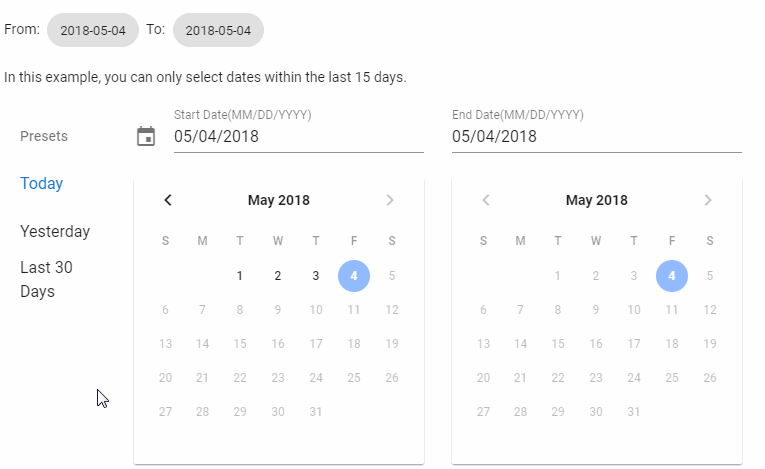Choose the Last 30 Days preset

(46, 279)
